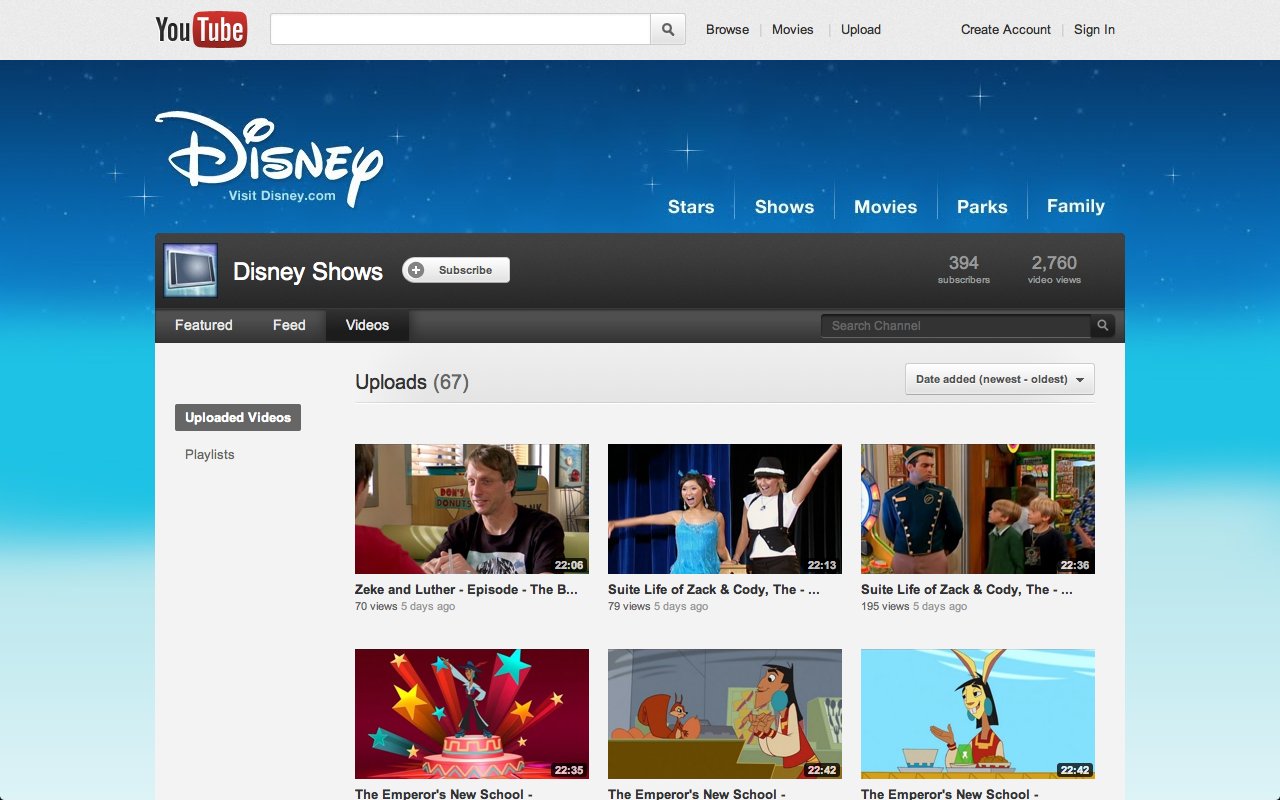The width and height of the screenshot is (1280, 800).
Task: Click title 'Zeke and Luther - Episode - The B...'
Action: click(x=467, y=590)
